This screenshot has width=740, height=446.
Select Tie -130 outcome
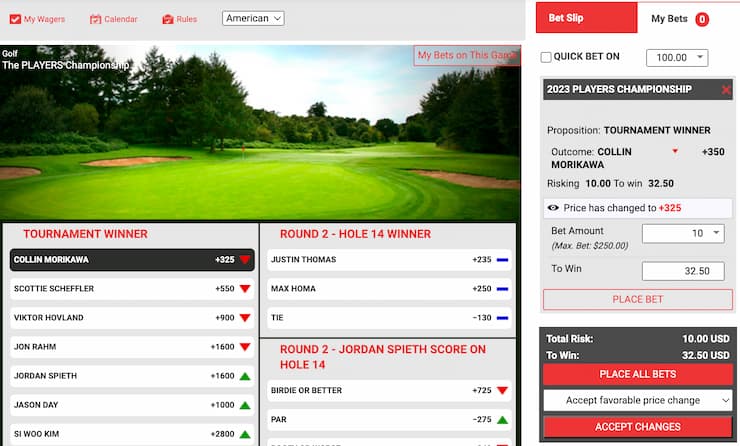point(389,318)
